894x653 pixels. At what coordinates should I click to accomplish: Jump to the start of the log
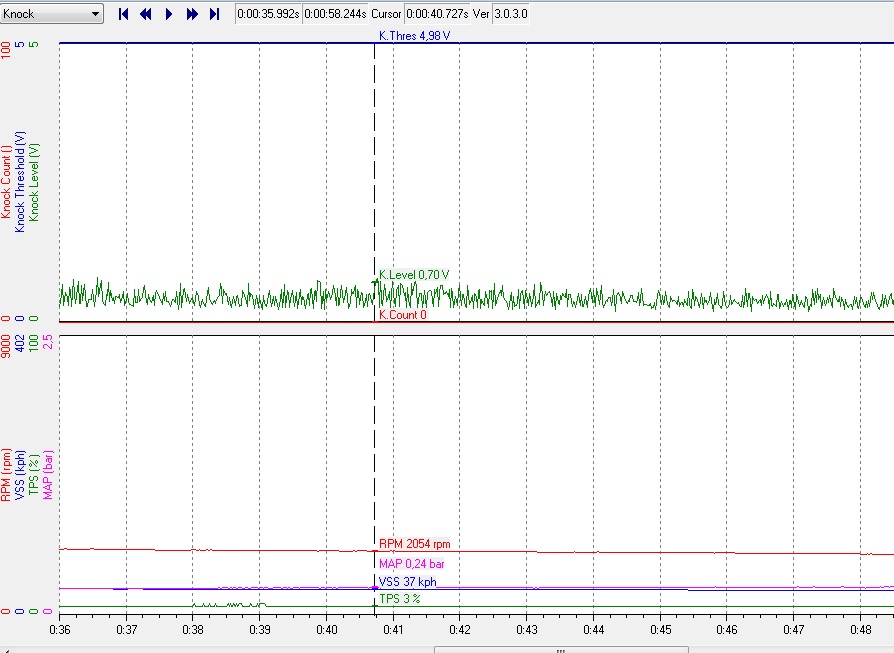click(124, 14)
